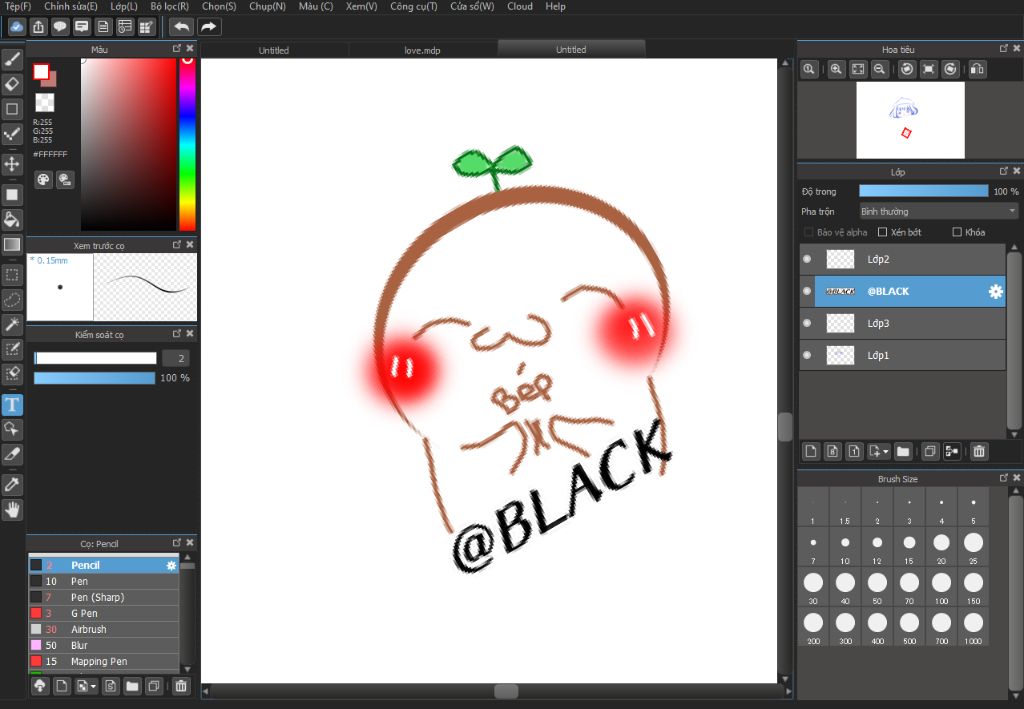Click the navigator preview thumbnail
The height and width of the screenshot is (709, 1024).
(x=910, y=120)
